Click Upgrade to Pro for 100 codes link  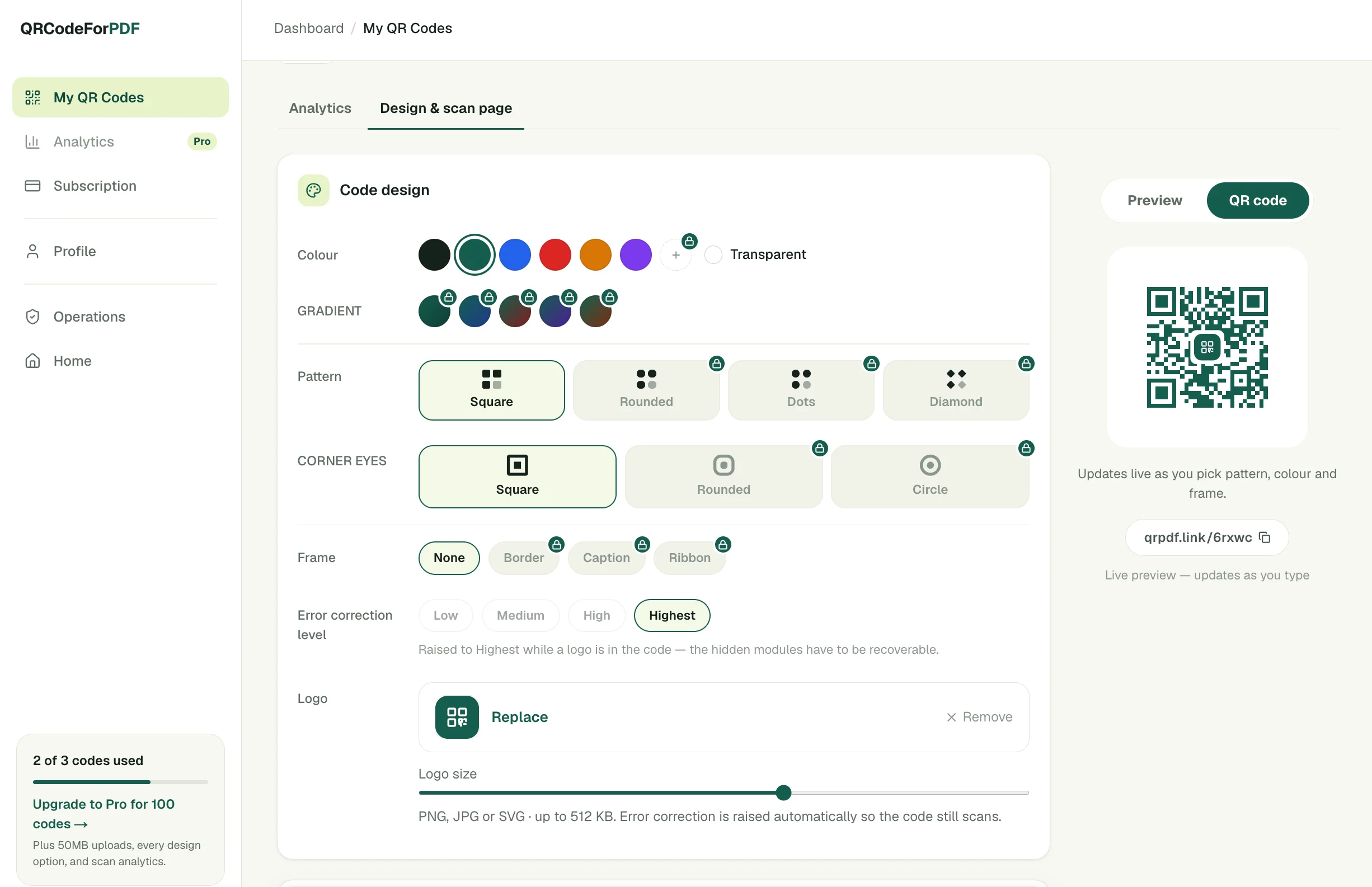104,813
